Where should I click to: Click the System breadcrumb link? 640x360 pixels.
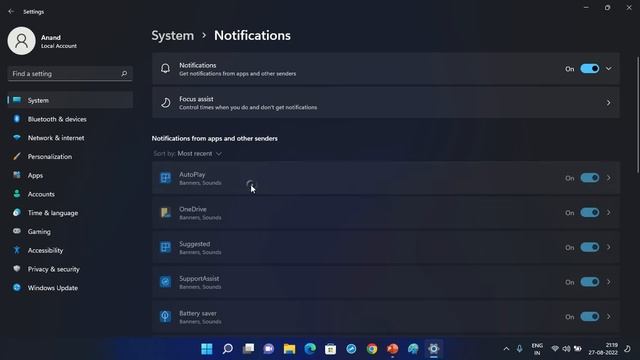coord(173,36)
